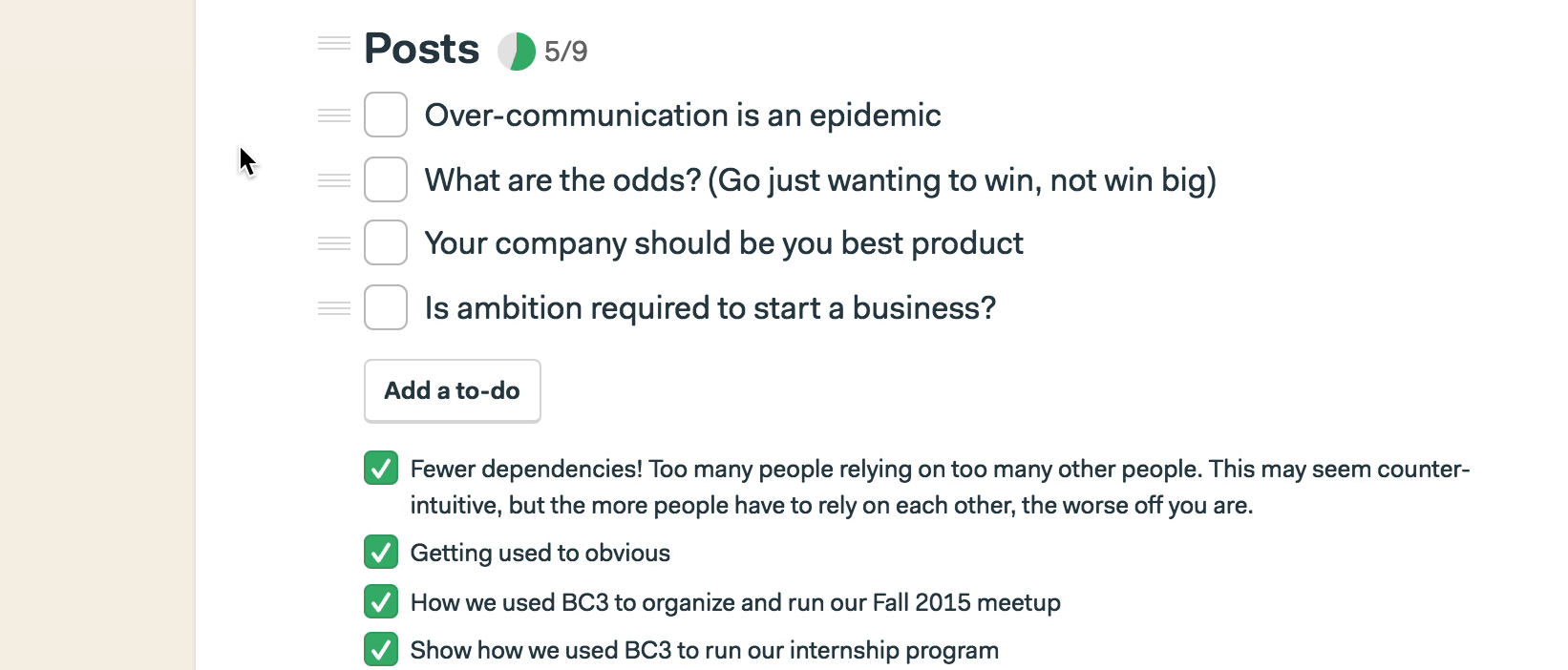The width and height of the screenshot is (1568, 670).
Task: Open the Posts list heading
Action: click(x=421, y=49)
